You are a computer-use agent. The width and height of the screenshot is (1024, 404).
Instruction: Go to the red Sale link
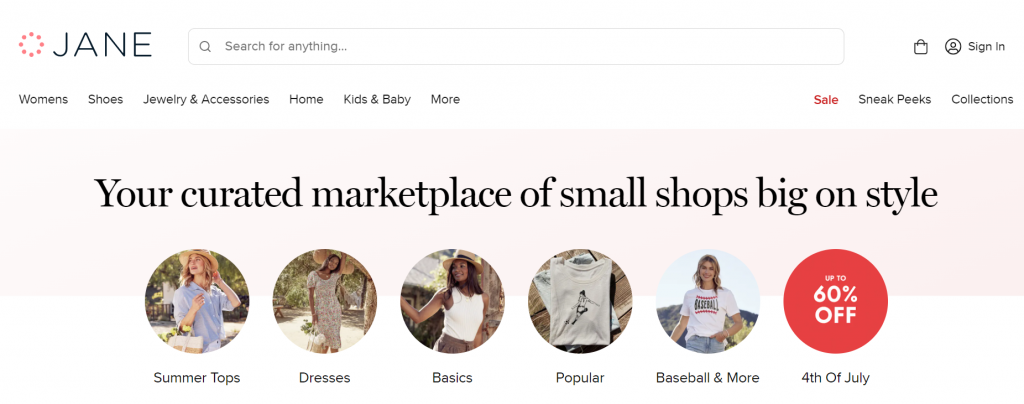pyautogui.click(x=826, y=100)
